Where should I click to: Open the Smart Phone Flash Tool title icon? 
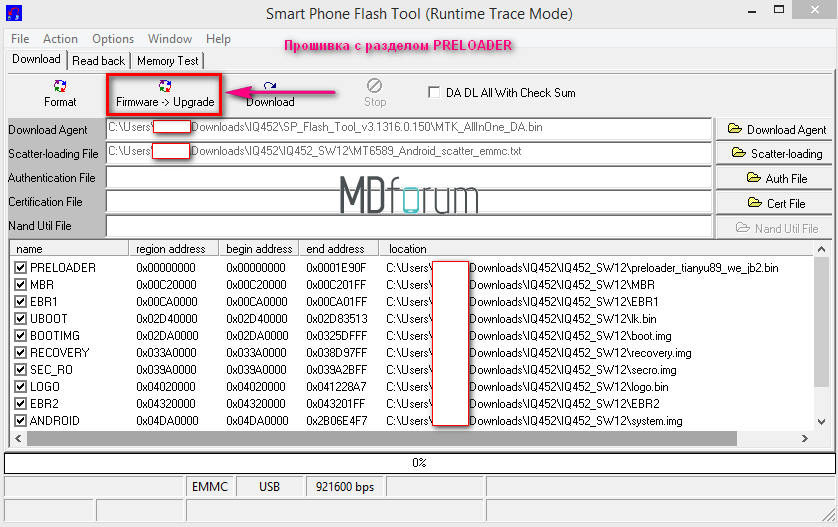tap(14, 13)
